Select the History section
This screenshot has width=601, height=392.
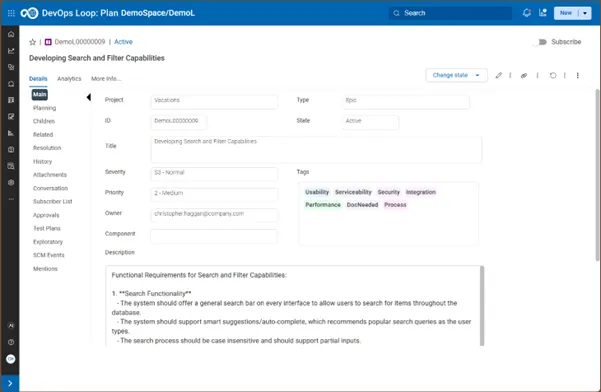[42, 161]
